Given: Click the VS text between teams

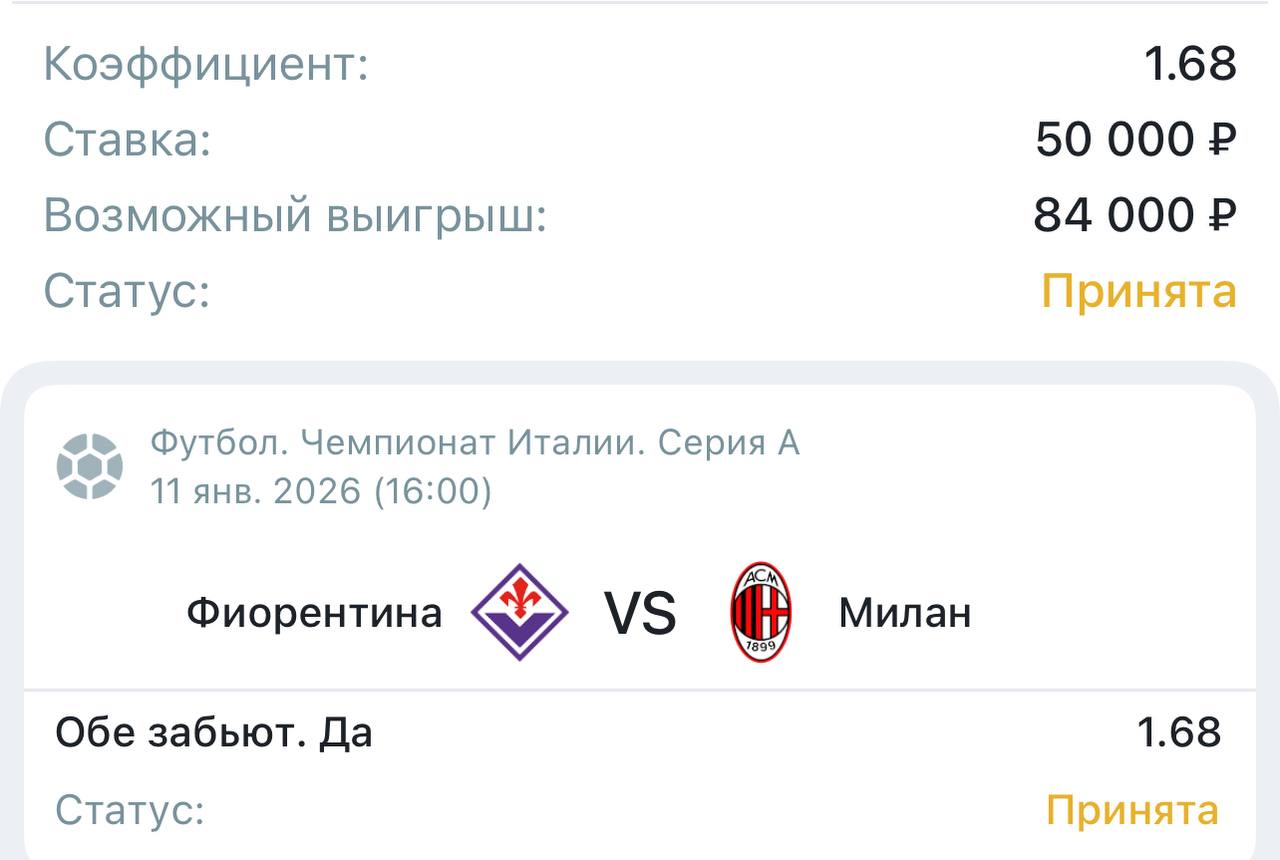Looking at the screenshot, I should coord(640,613).
